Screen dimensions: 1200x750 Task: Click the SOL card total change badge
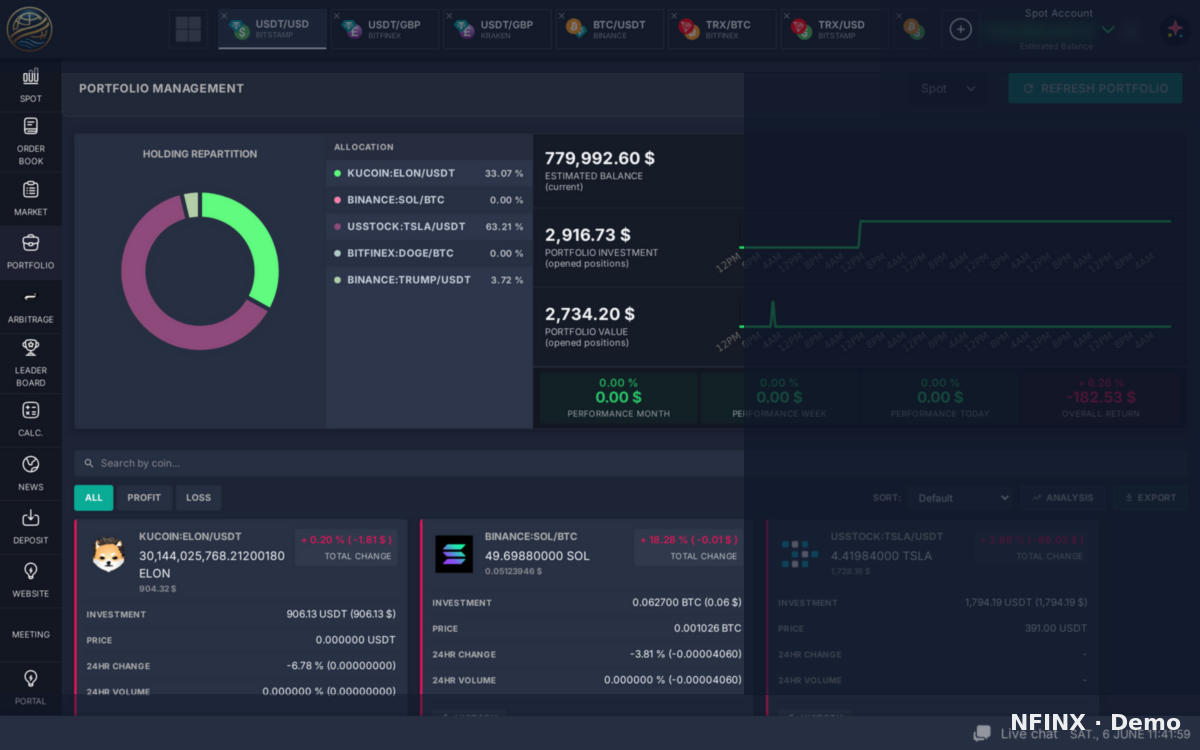(x=690, y=547)
